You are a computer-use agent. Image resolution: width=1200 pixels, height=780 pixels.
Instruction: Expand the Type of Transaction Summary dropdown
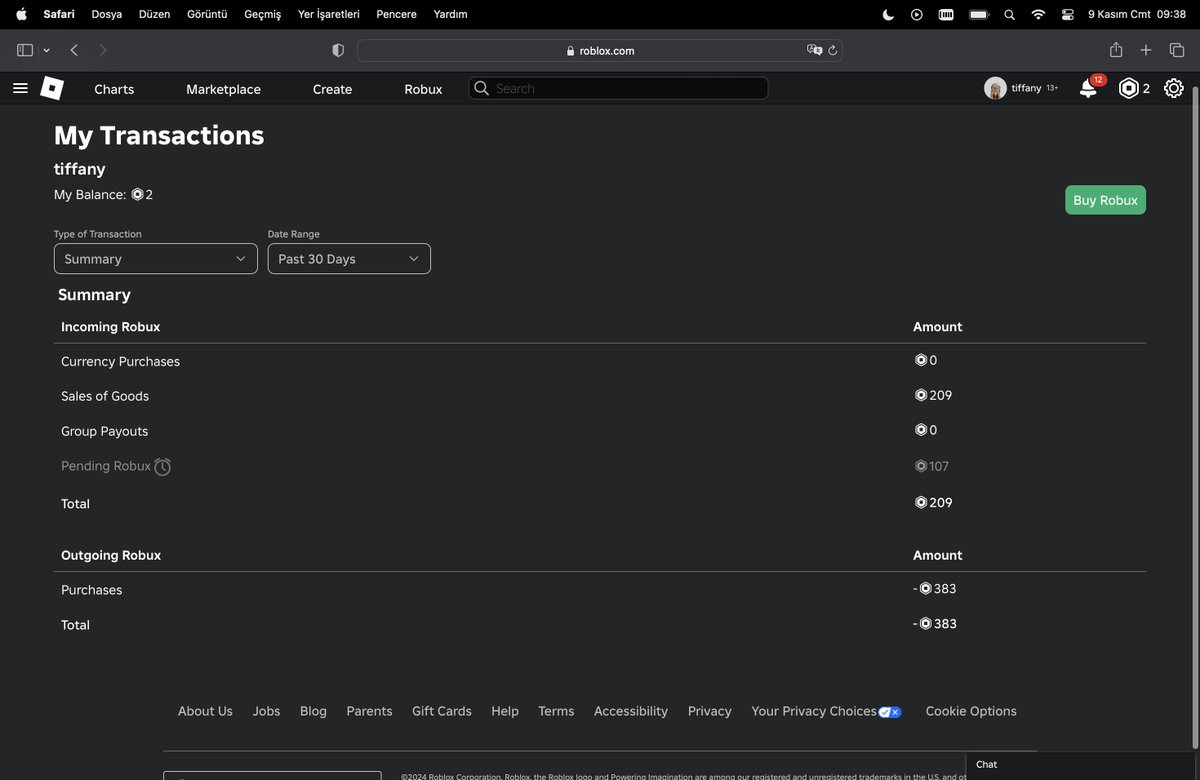(x=155, y=258)
